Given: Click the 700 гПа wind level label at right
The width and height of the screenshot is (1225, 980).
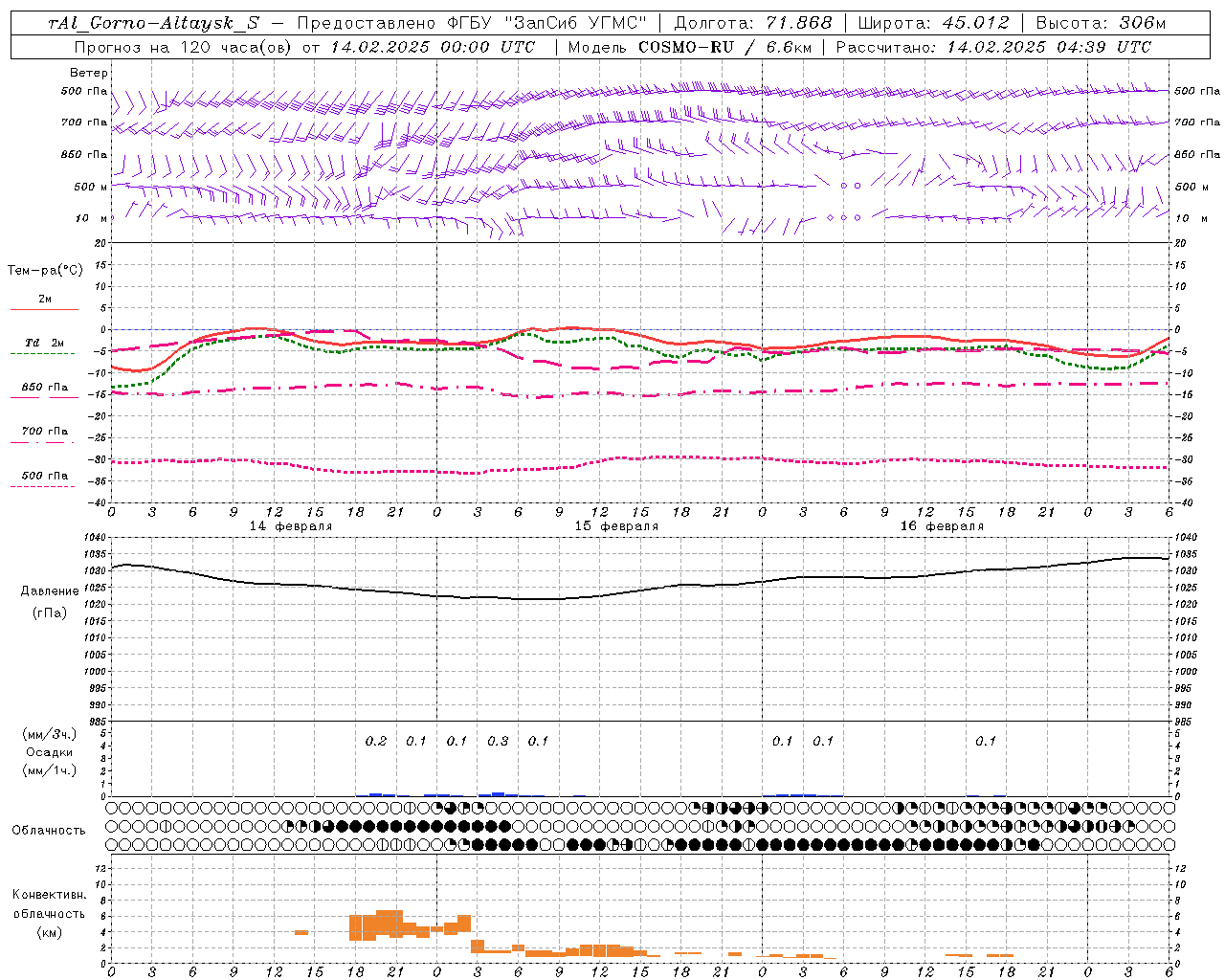Looking at the screenshot, I should click(x=1197, y=122).
